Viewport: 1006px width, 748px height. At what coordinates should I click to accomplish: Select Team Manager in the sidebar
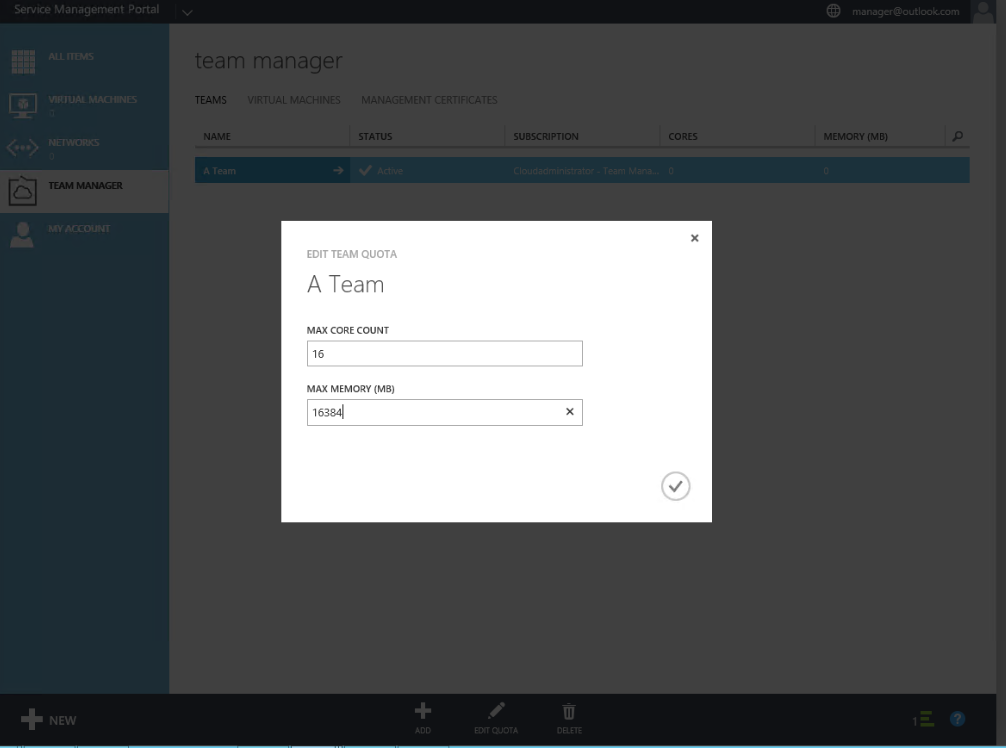84,186
